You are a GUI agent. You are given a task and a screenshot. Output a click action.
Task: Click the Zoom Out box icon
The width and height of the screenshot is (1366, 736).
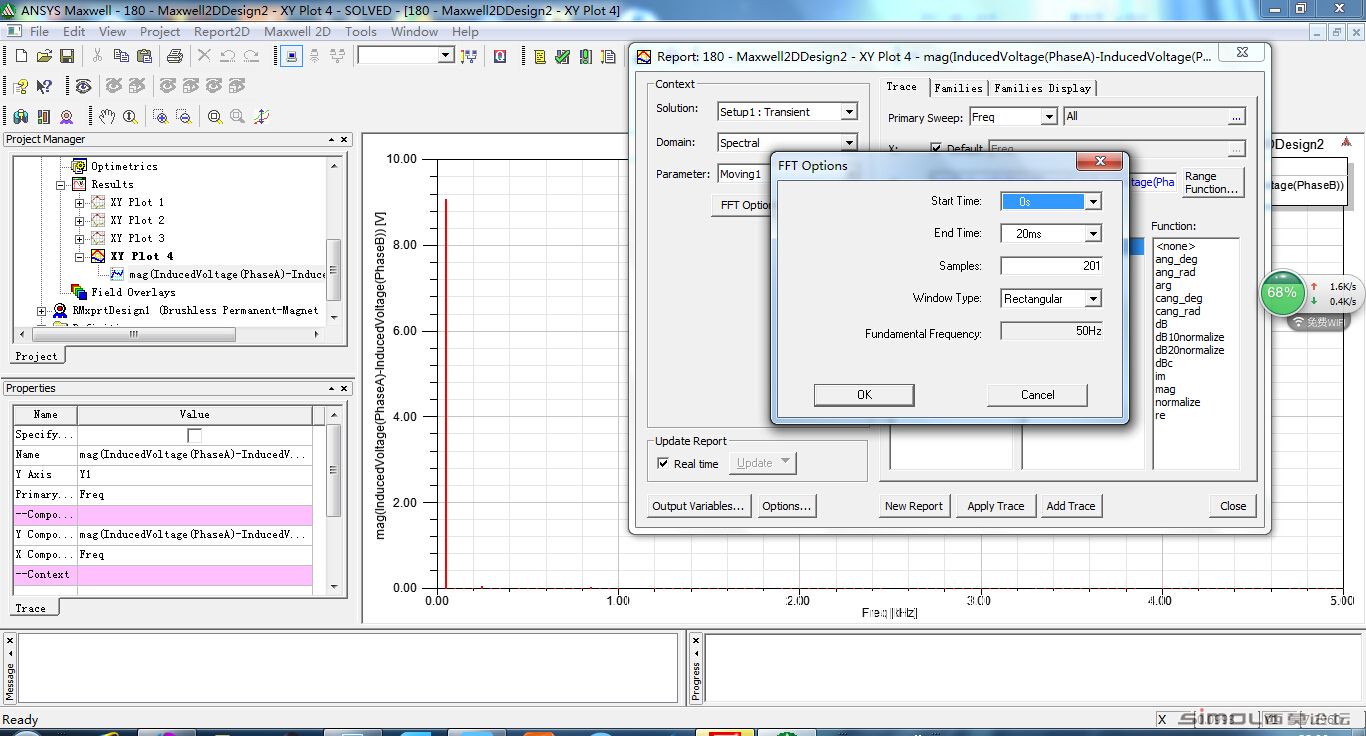click(x=184, y=117)
